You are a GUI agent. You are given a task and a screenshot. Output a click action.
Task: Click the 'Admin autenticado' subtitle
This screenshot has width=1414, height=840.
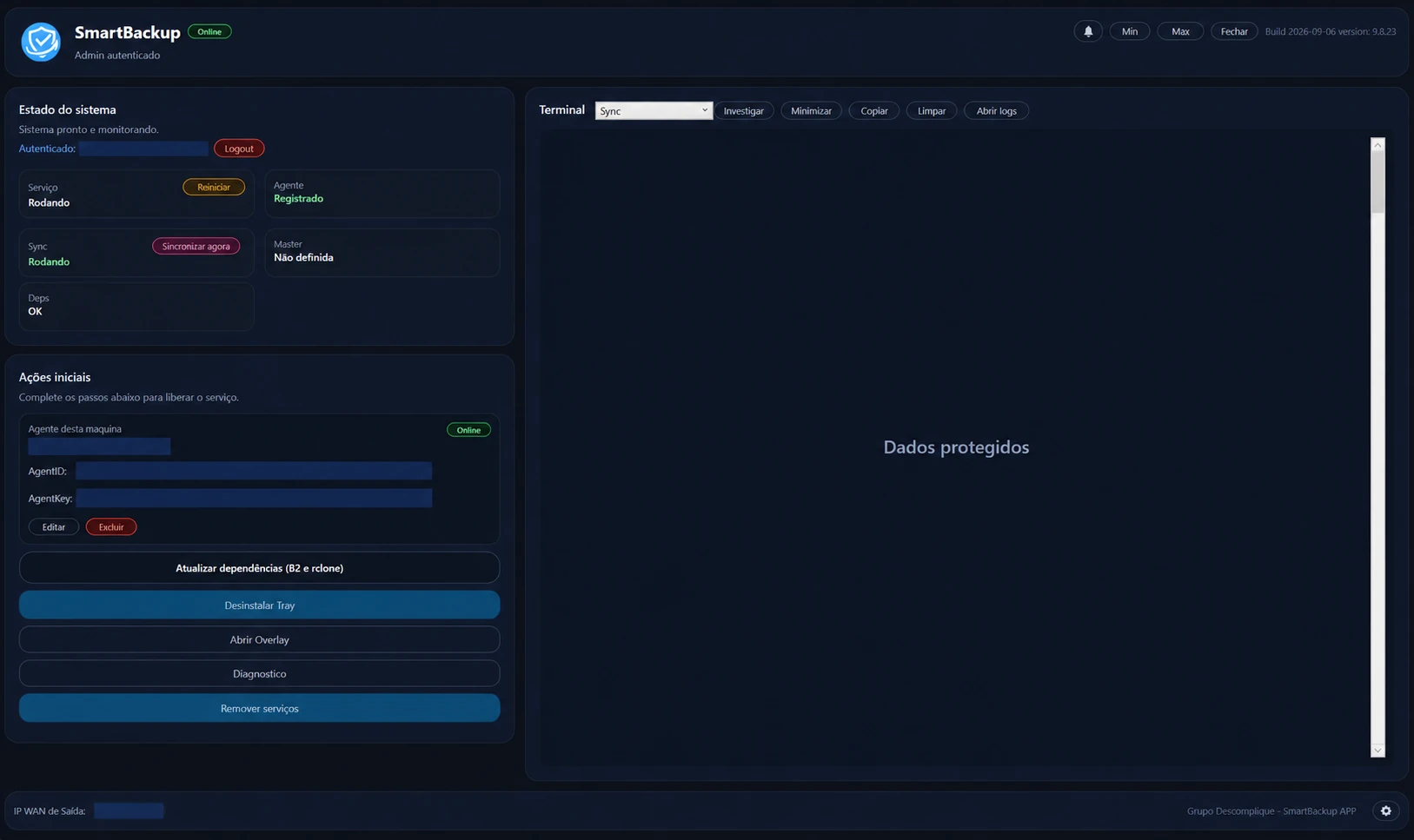pyautogui.click(x=117, y=56)
